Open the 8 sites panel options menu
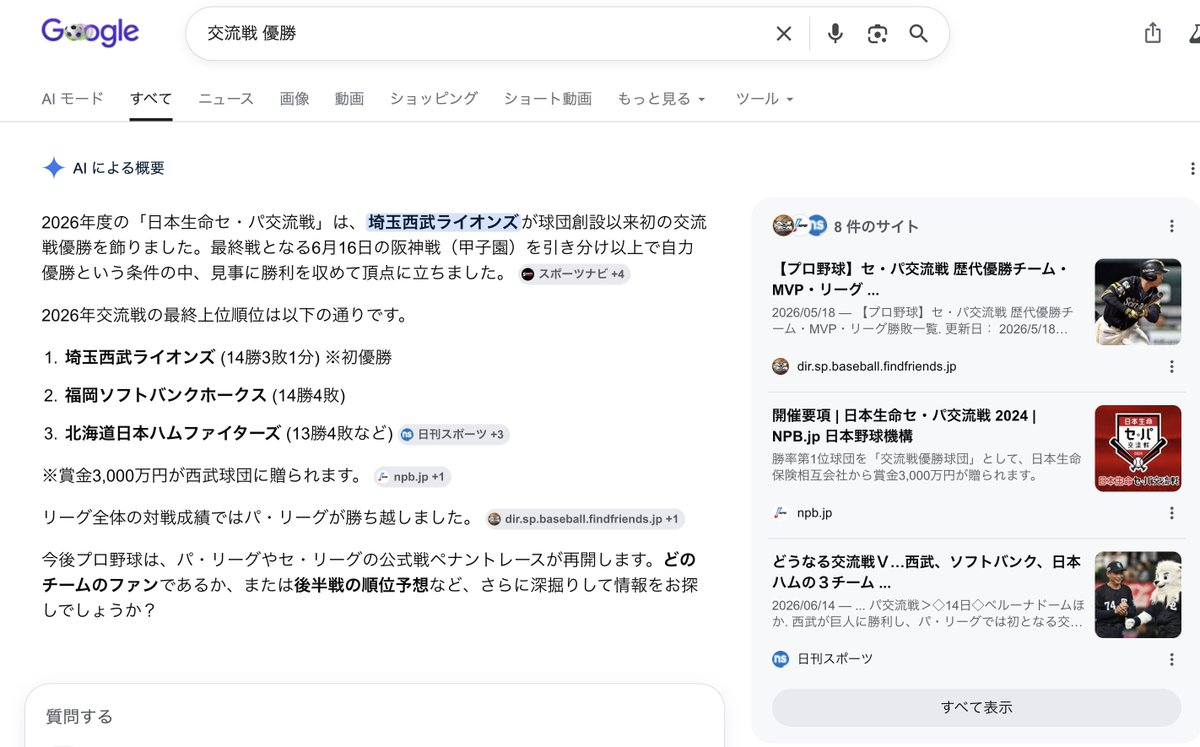This screenshot has width=1200, height=747. (x=1172, y=227)
